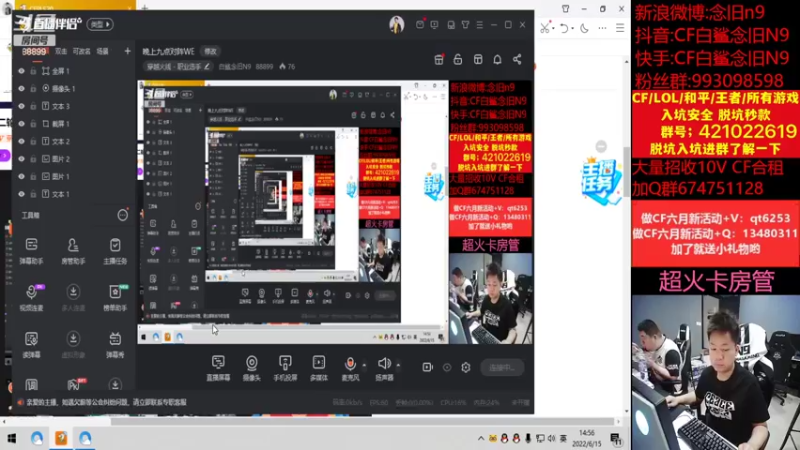Open the settings gear beside record
The image size is (800, 450).
[466, 367]
